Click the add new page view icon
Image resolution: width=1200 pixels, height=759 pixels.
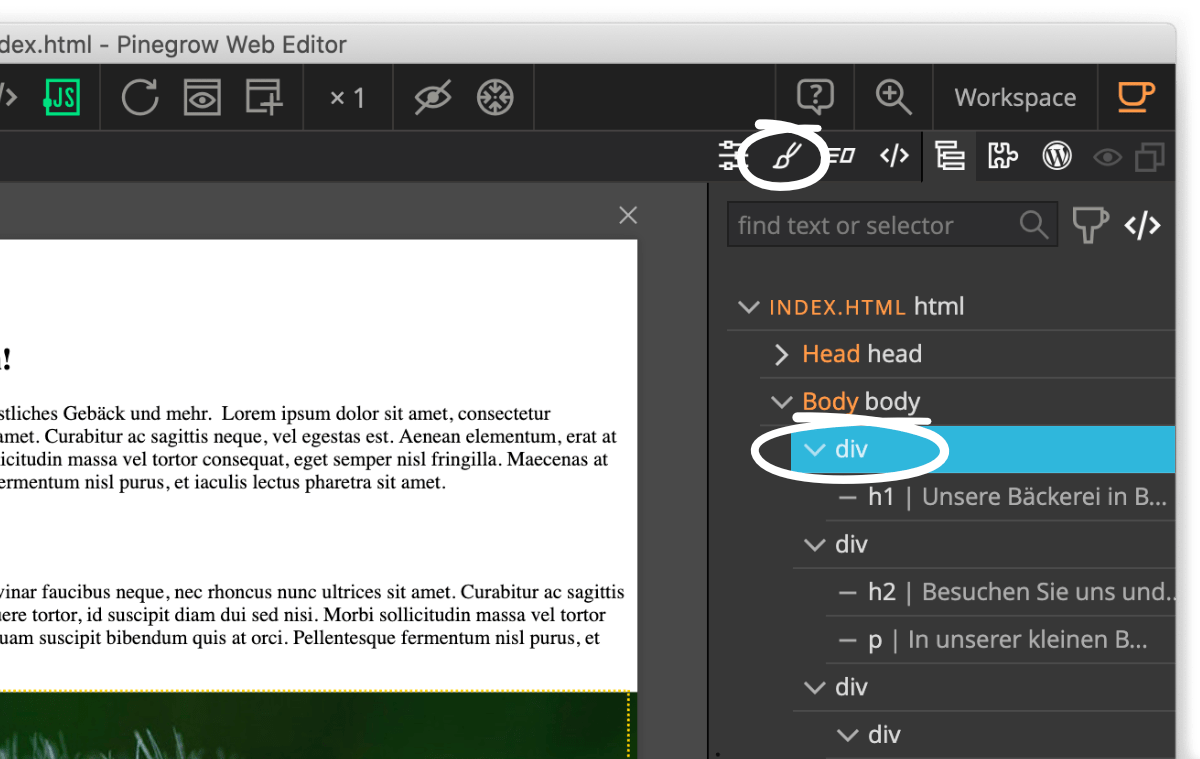pos(264,97)
